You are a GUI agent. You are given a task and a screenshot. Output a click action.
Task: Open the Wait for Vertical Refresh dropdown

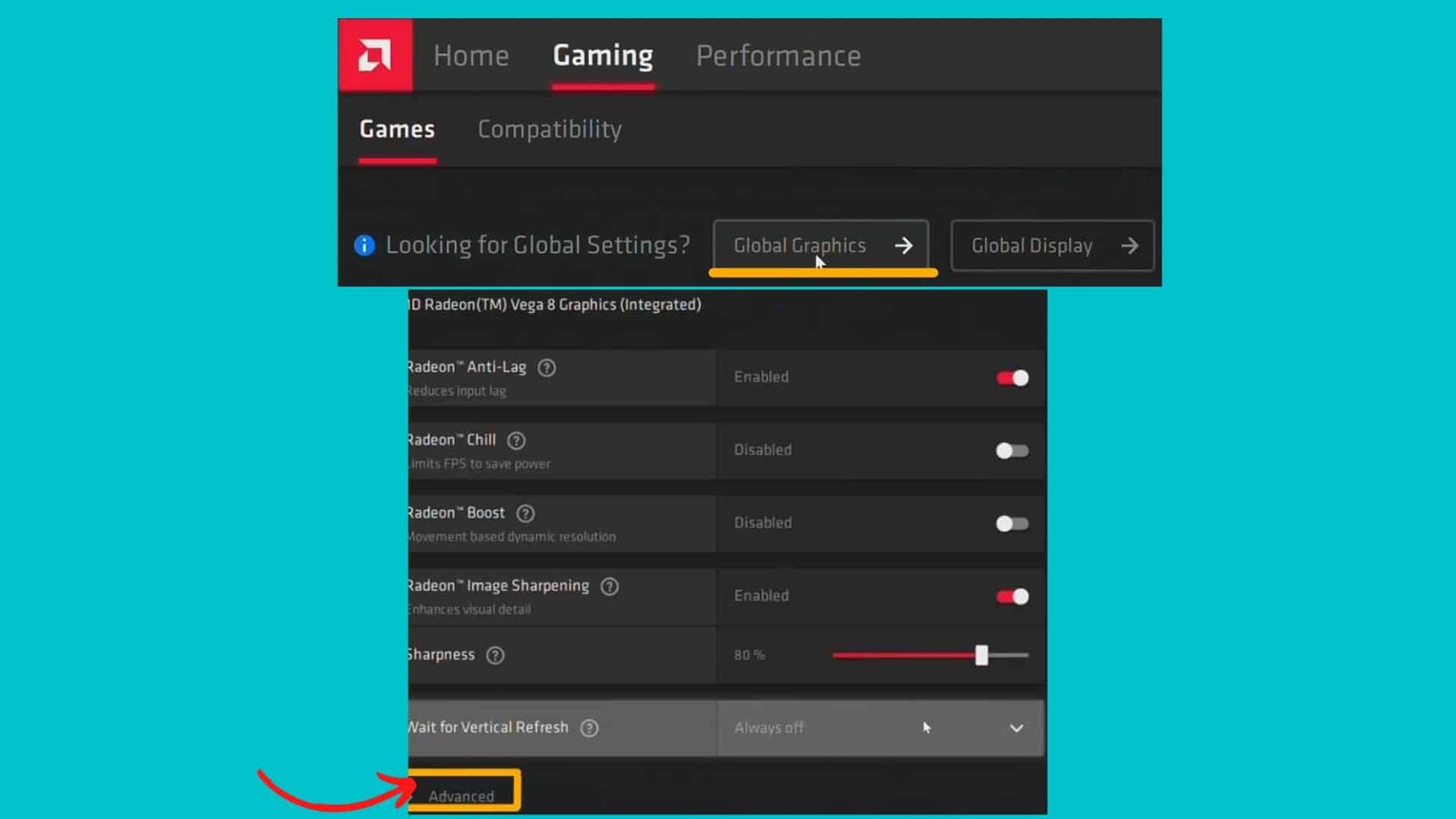click(880, 728)
